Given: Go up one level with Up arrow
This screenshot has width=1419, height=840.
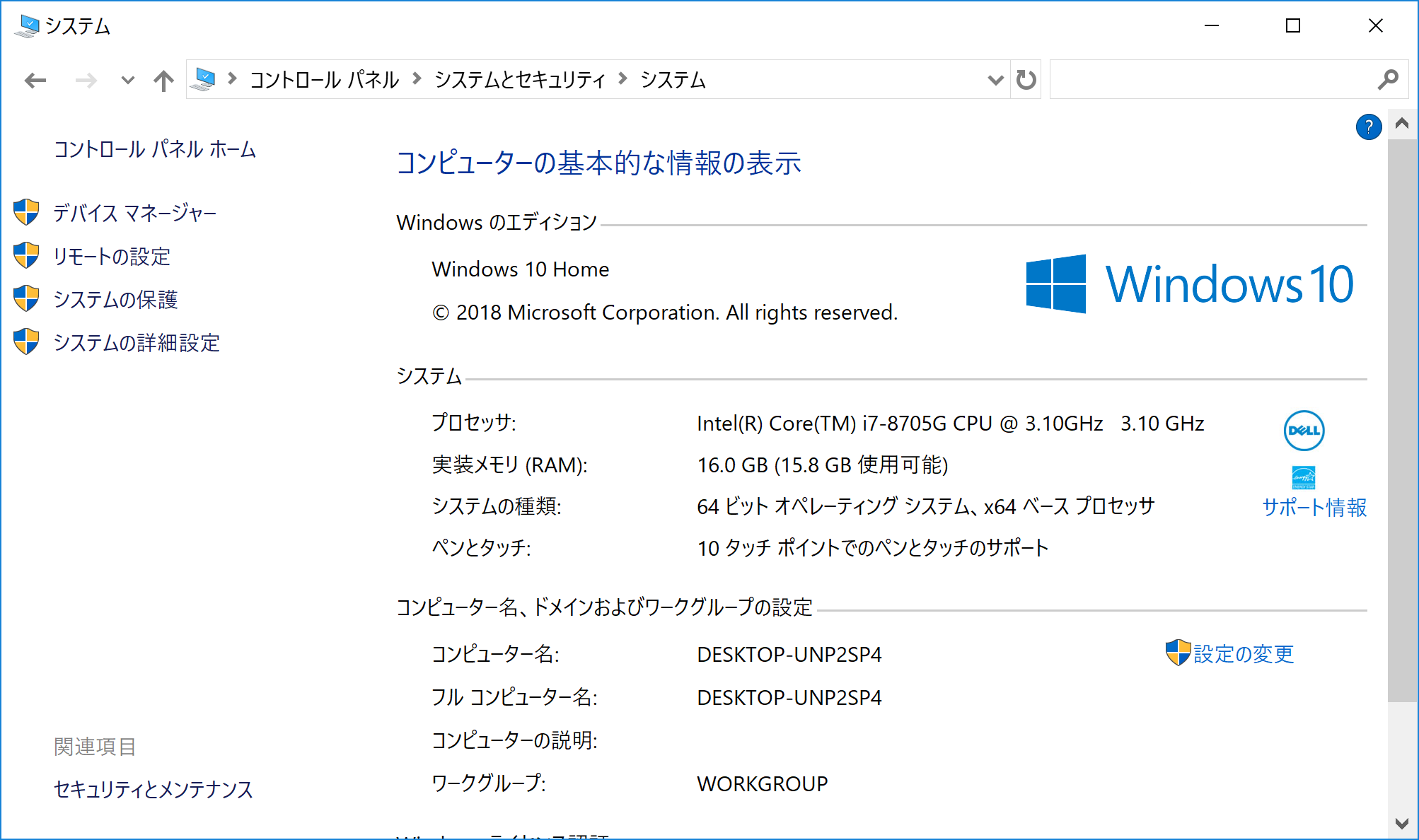Looking at the screenshot, I should pyautogui.click(x=163, y=81).
